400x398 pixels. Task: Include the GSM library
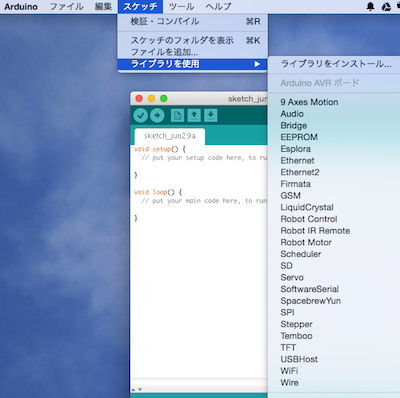point(334,195)
